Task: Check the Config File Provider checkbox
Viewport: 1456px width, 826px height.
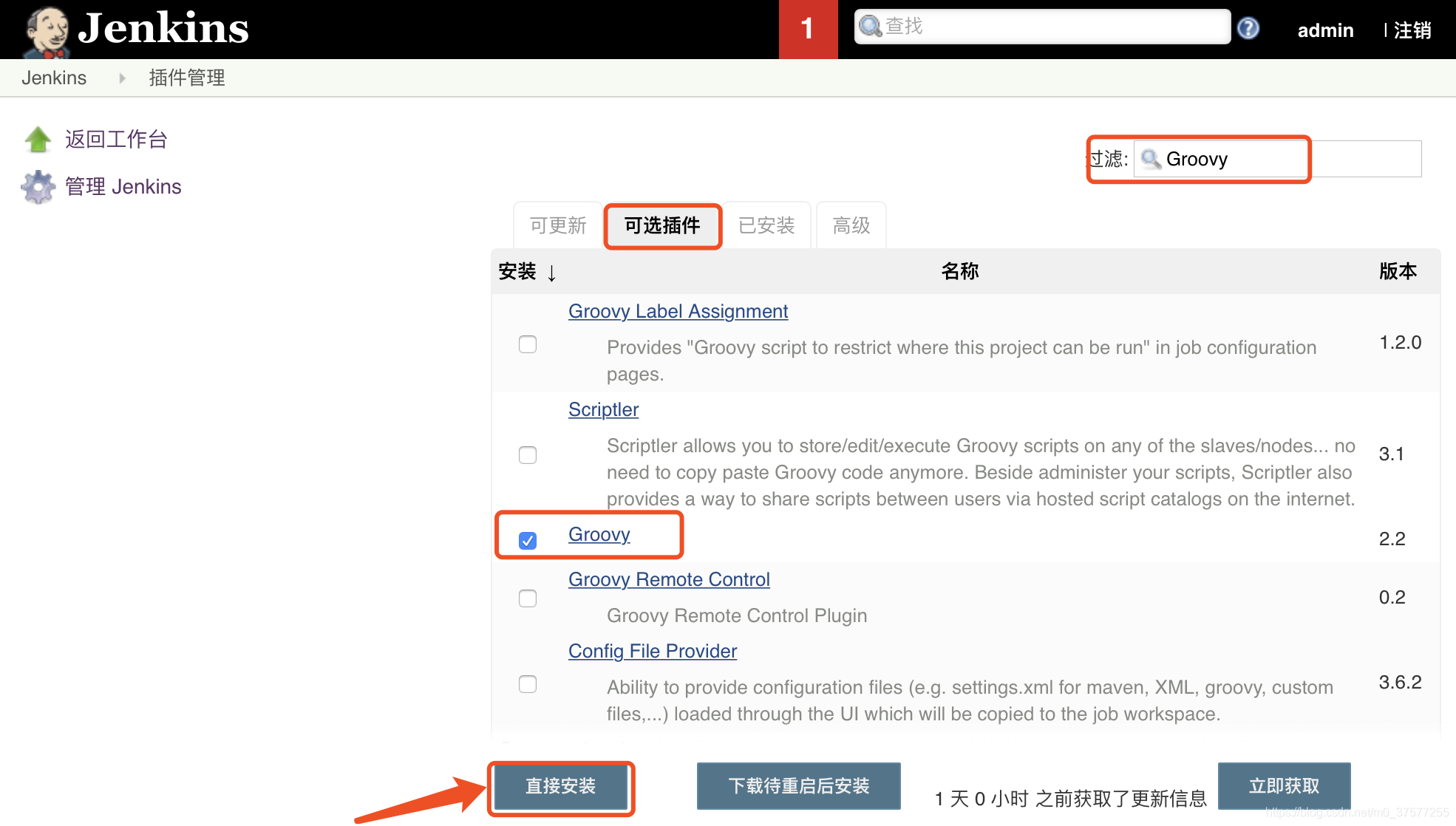Action: point(528,684)
